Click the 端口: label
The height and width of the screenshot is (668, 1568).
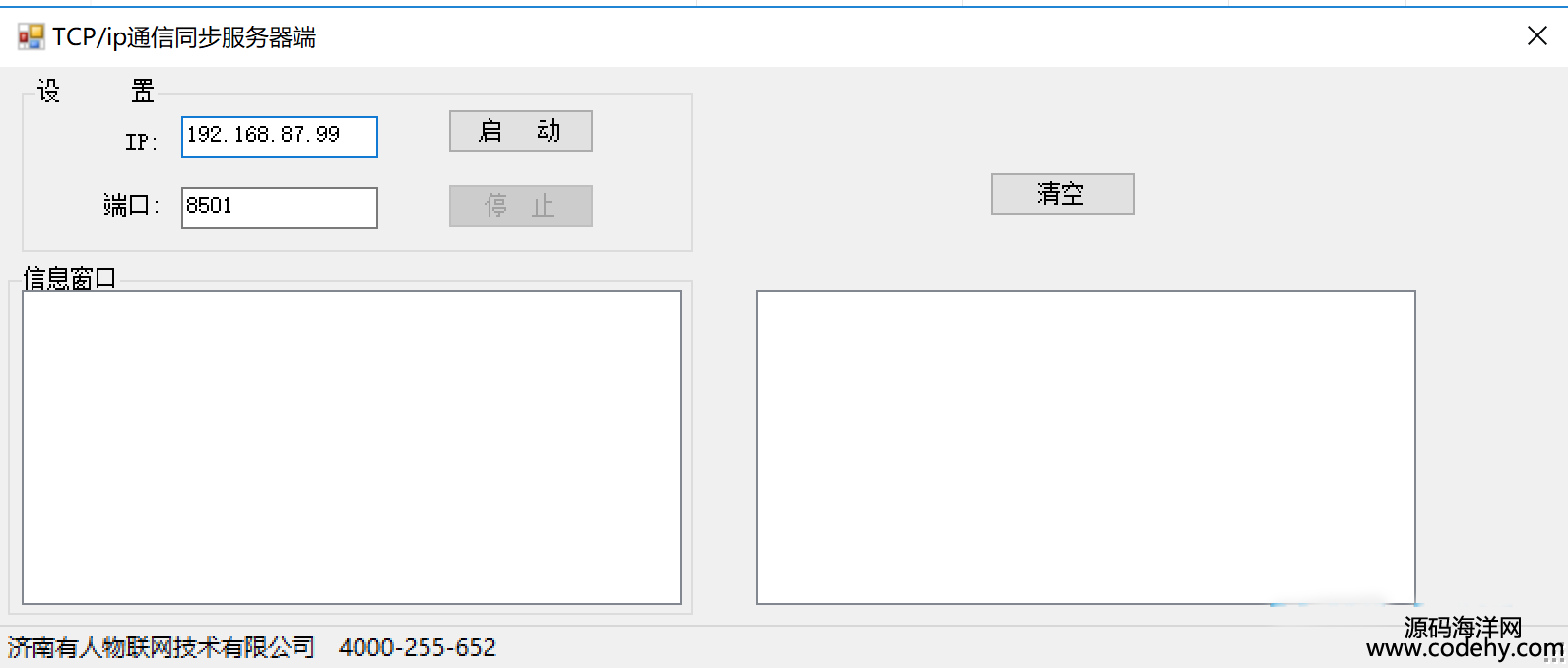(131, 205)
